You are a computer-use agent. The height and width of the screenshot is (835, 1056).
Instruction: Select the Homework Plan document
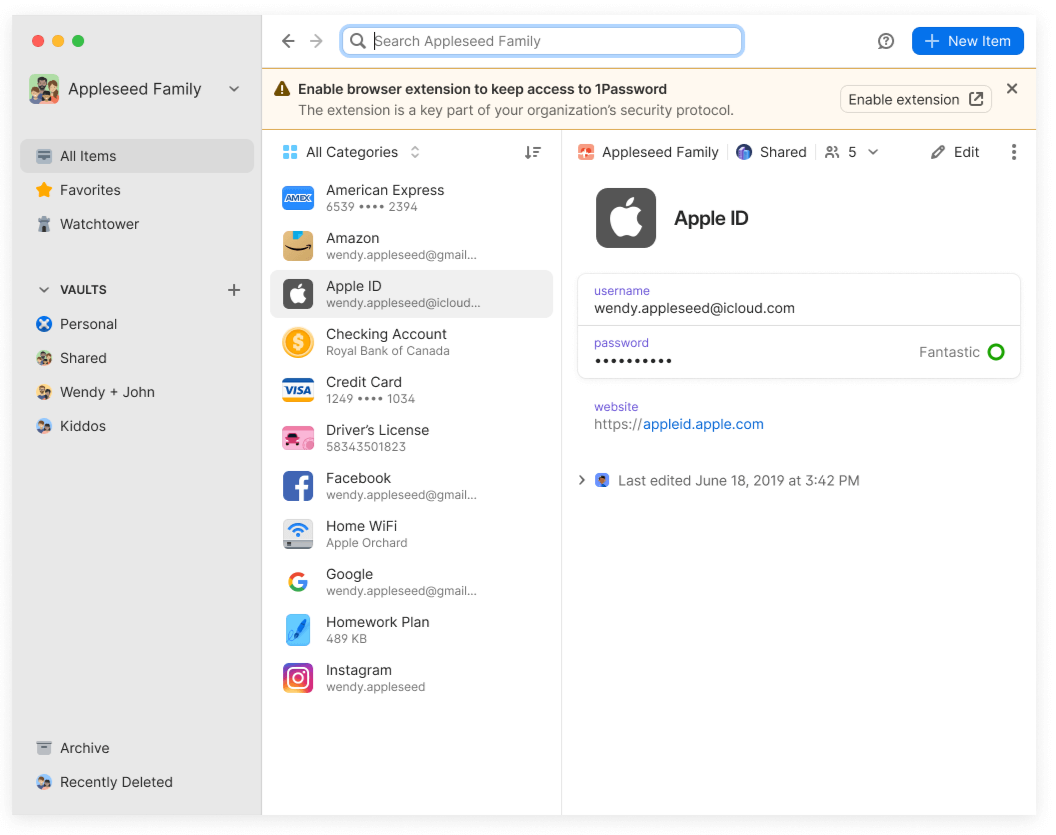(x=411, y=630)
